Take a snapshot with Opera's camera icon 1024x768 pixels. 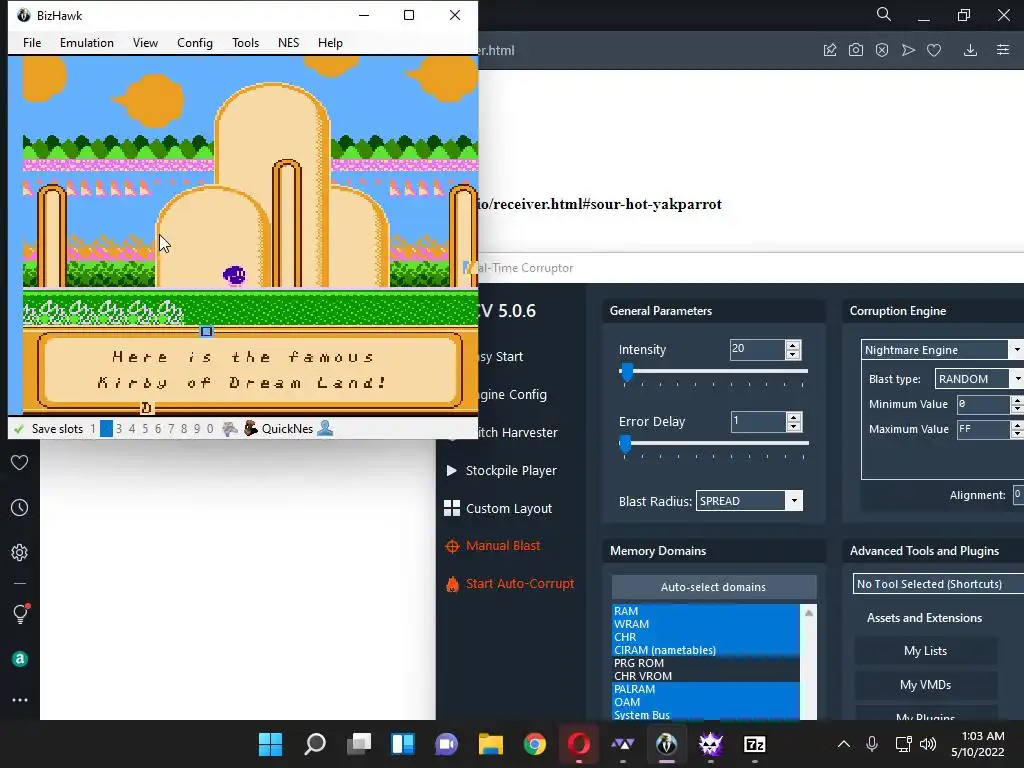(x=856, y=50)
